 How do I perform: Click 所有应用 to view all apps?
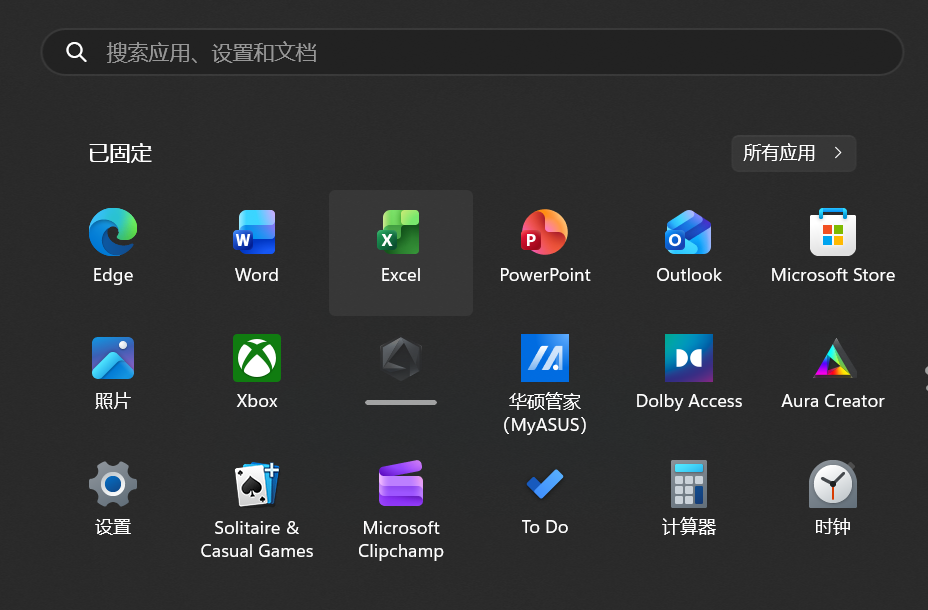coord(793,153)
